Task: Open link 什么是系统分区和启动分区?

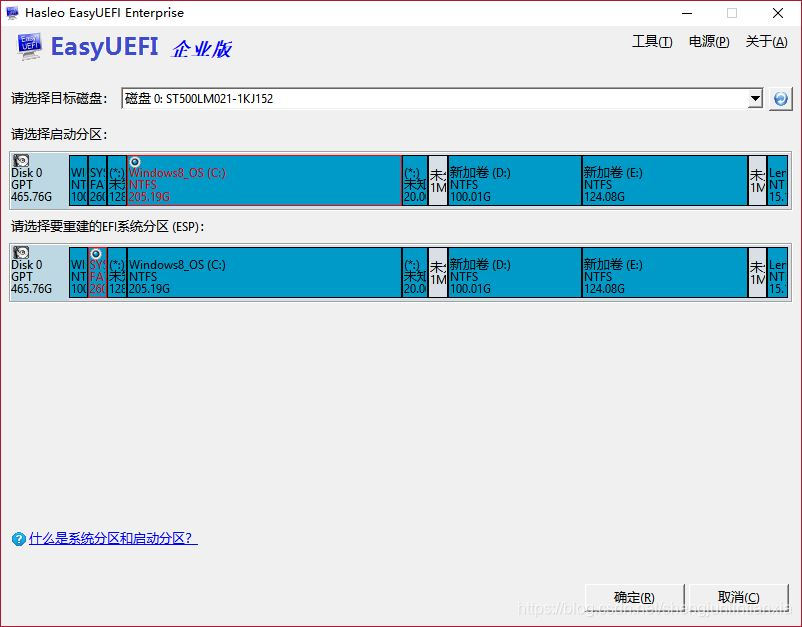Action: [x=113, y=539]
